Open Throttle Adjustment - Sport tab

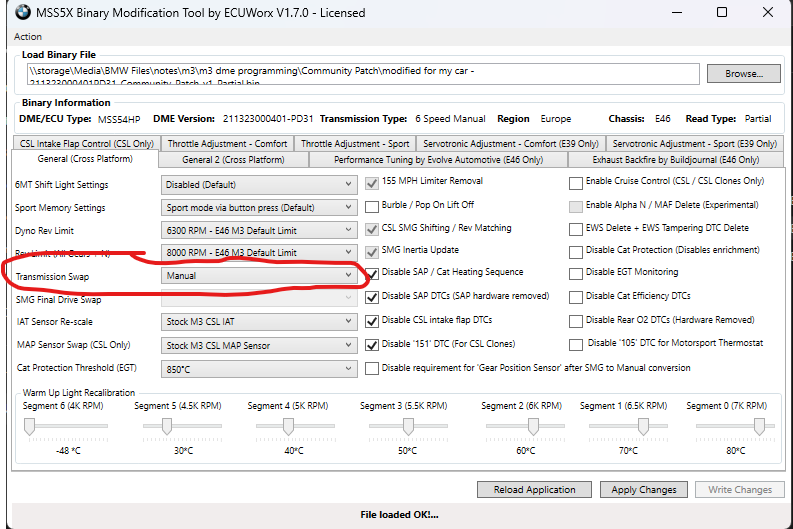tap(355, 144)
